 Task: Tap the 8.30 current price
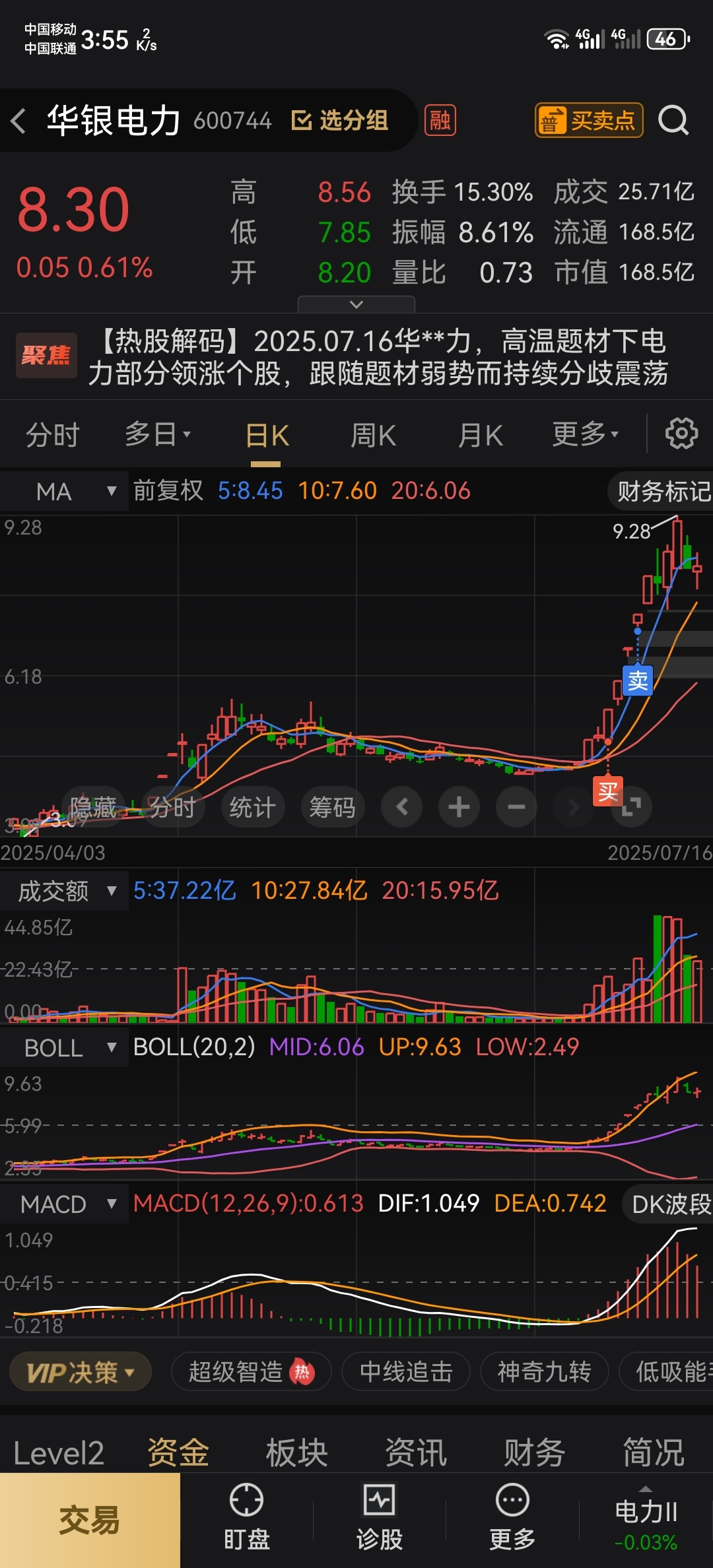(x=73, y=210)
